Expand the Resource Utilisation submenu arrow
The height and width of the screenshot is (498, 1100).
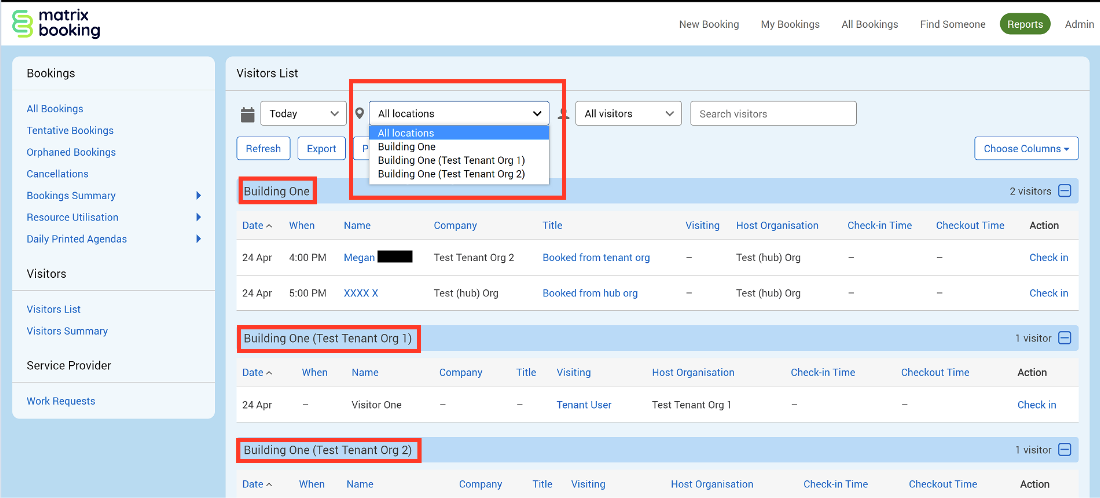pos(199,217)
